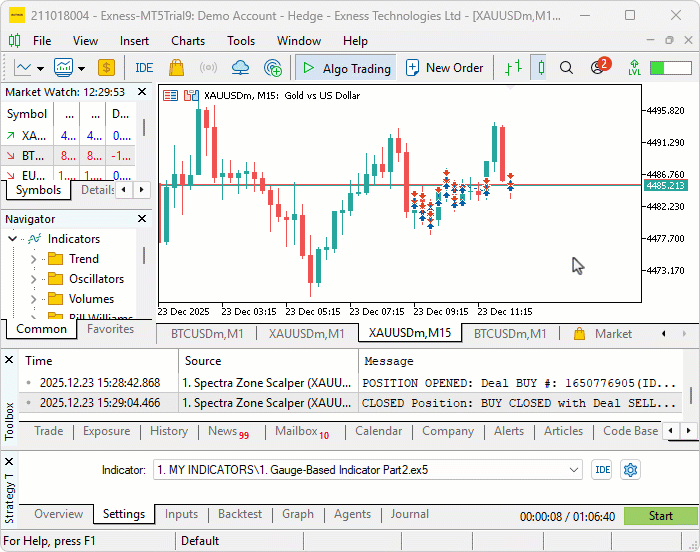This screenshot has height=552, width=700.
Task: Select the BT... symbol row in Market Watch
Action: [69, 156]
